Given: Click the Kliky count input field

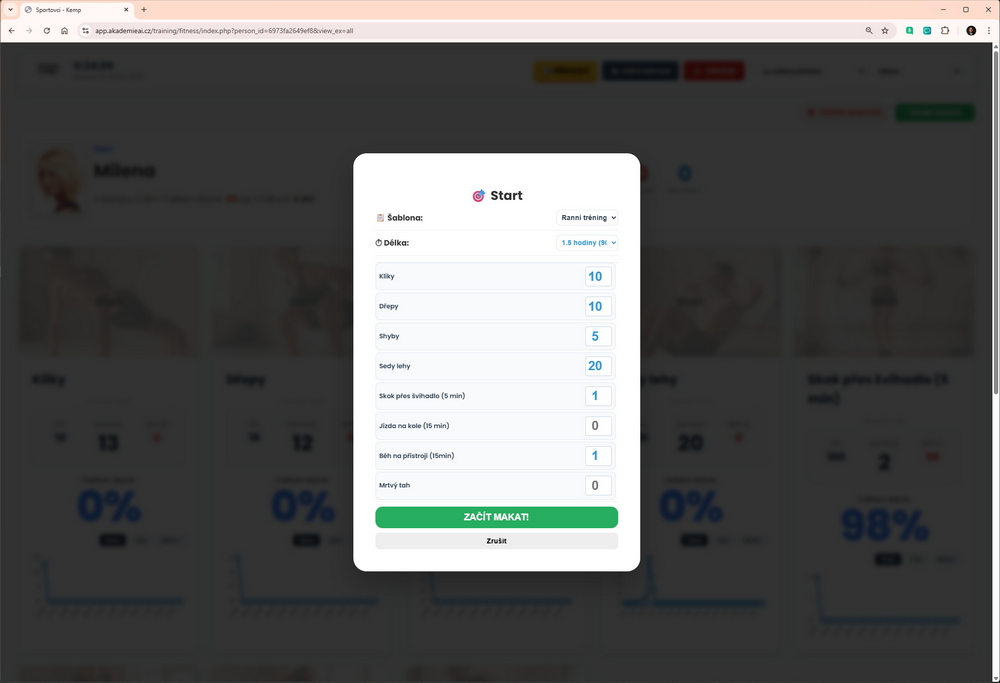Looking at the screenshot, I should (x=598, y=277).
